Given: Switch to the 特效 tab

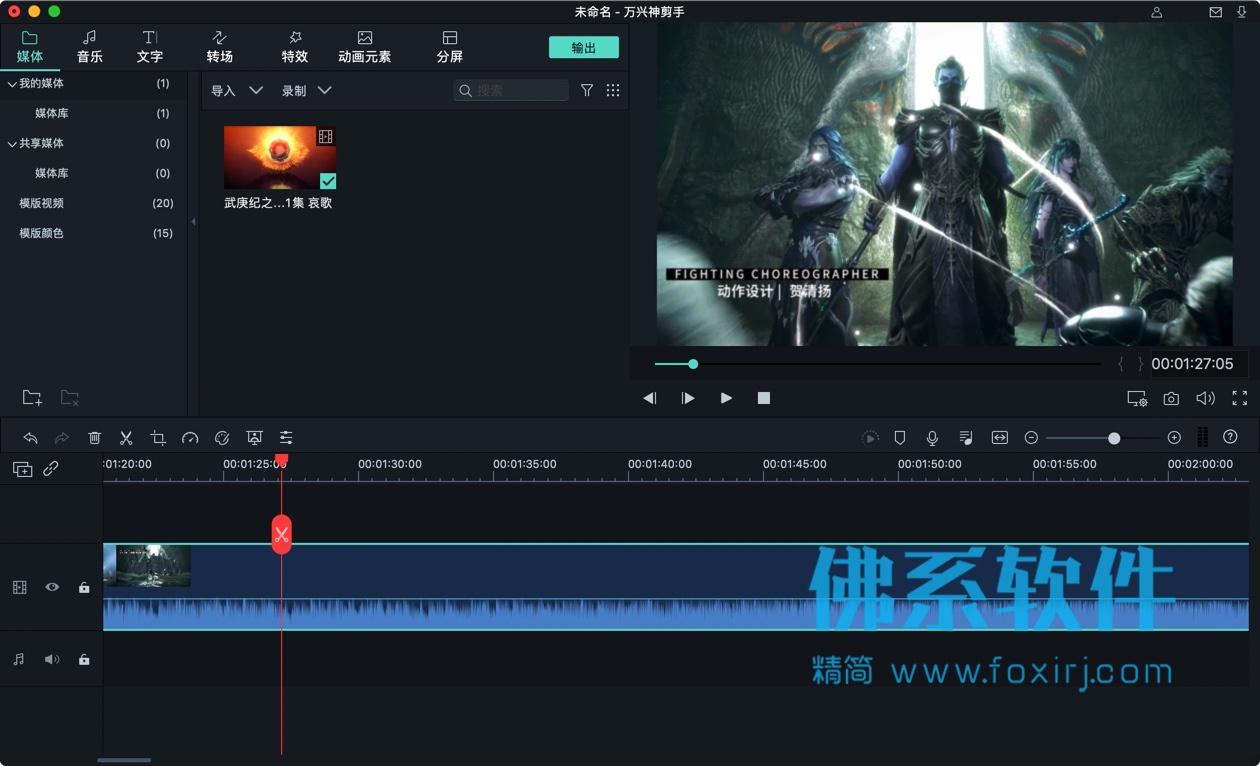Looking at the screenshot, I should (295, 47).
